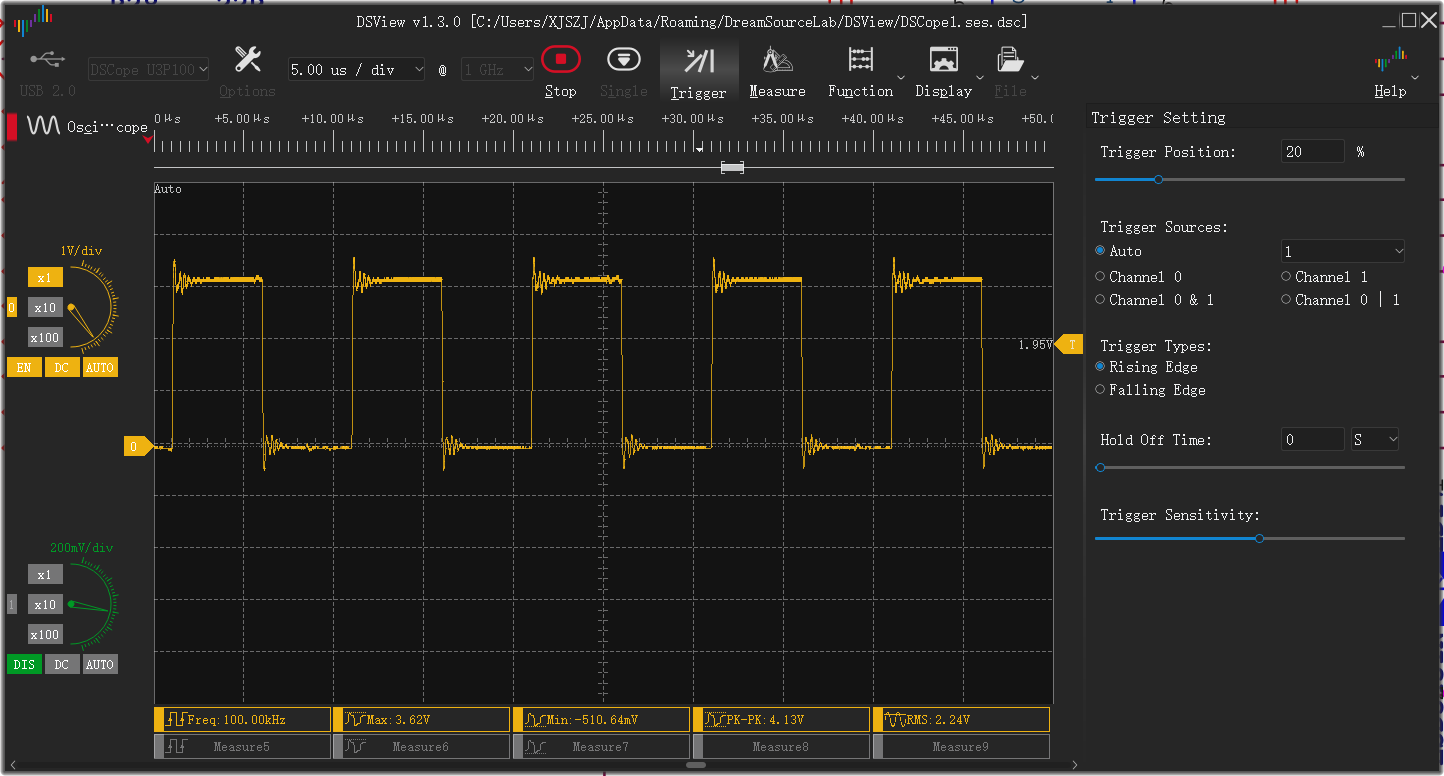Open the Measure tool icon
Image resolution: width=1444 pixels, height=776 pixels.
777,62
